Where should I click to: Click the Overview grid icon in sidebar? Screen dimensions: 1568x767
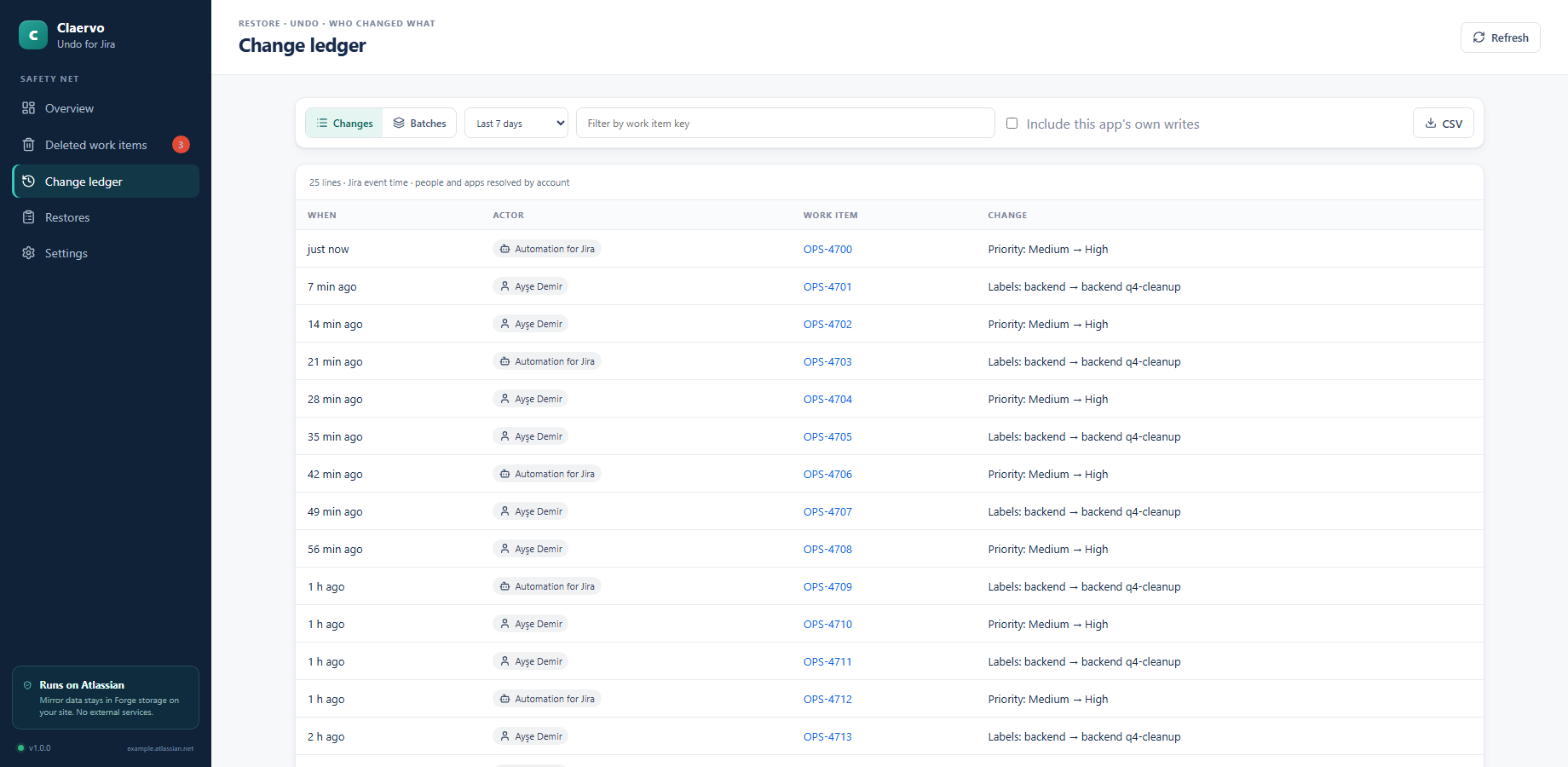pyautogui.click(x=29, y=108)
